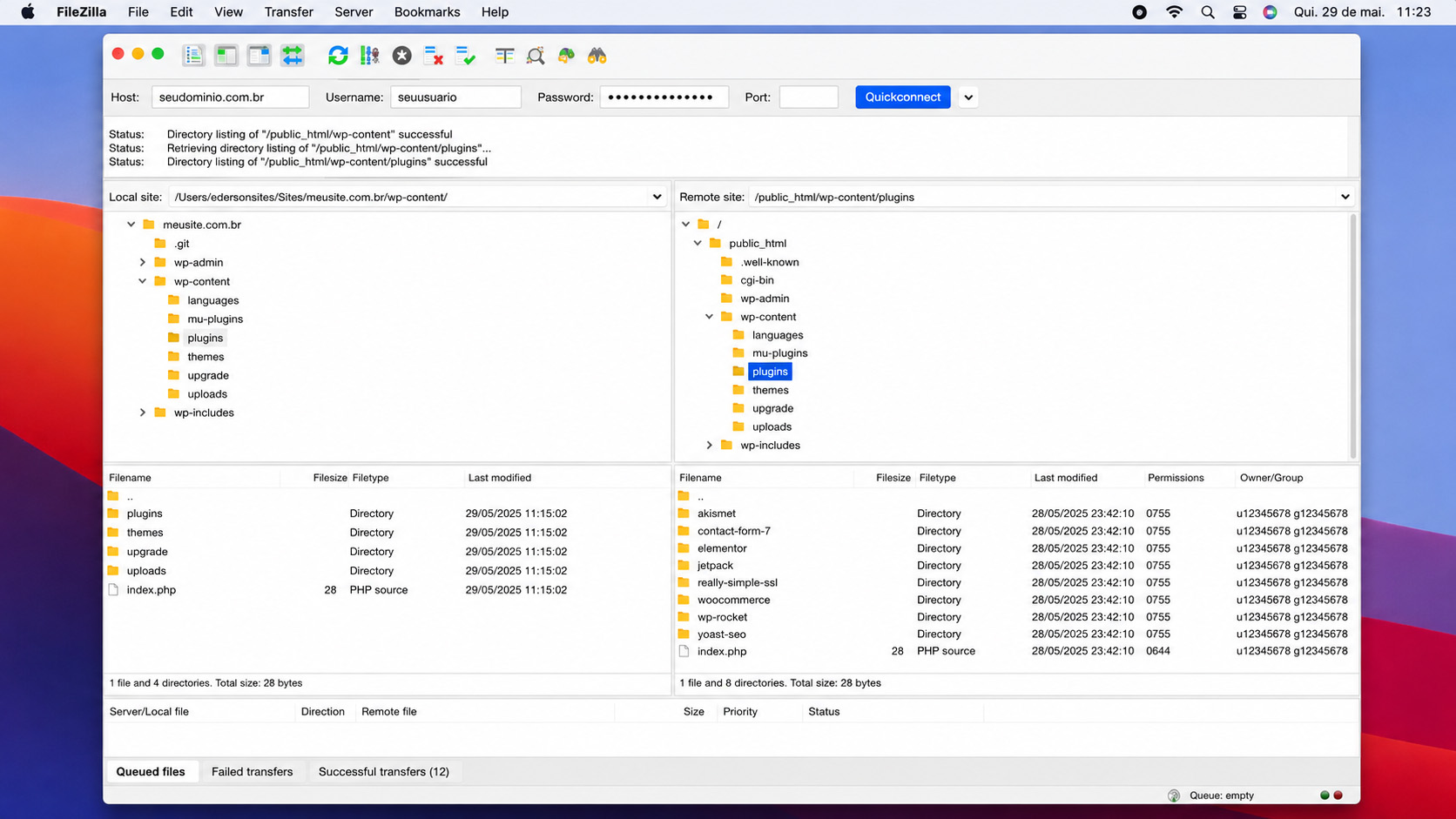Expand the local wp-includes folder node

click(143, 413)
